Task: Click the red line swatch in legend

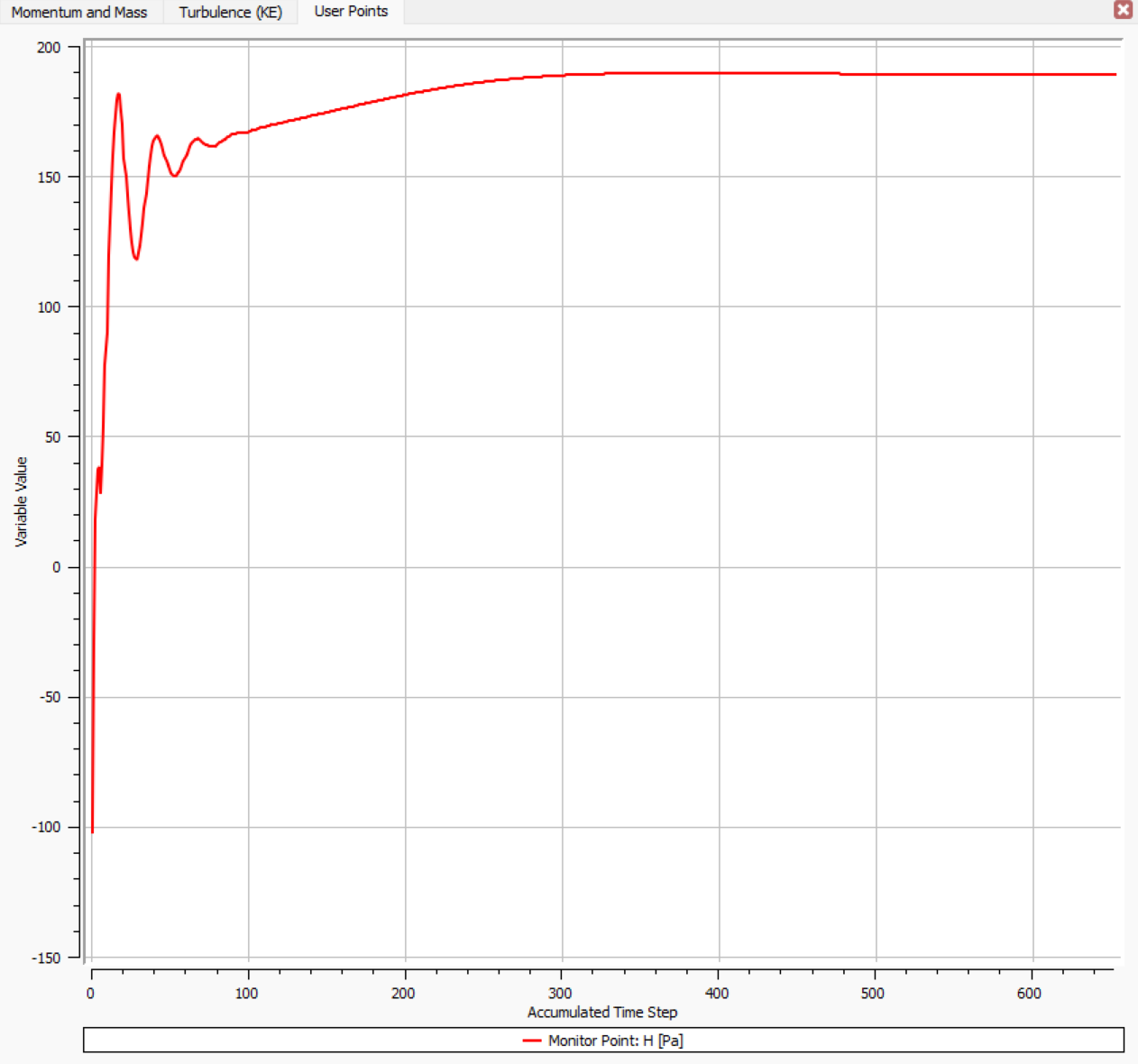Action: [532, 1041]
